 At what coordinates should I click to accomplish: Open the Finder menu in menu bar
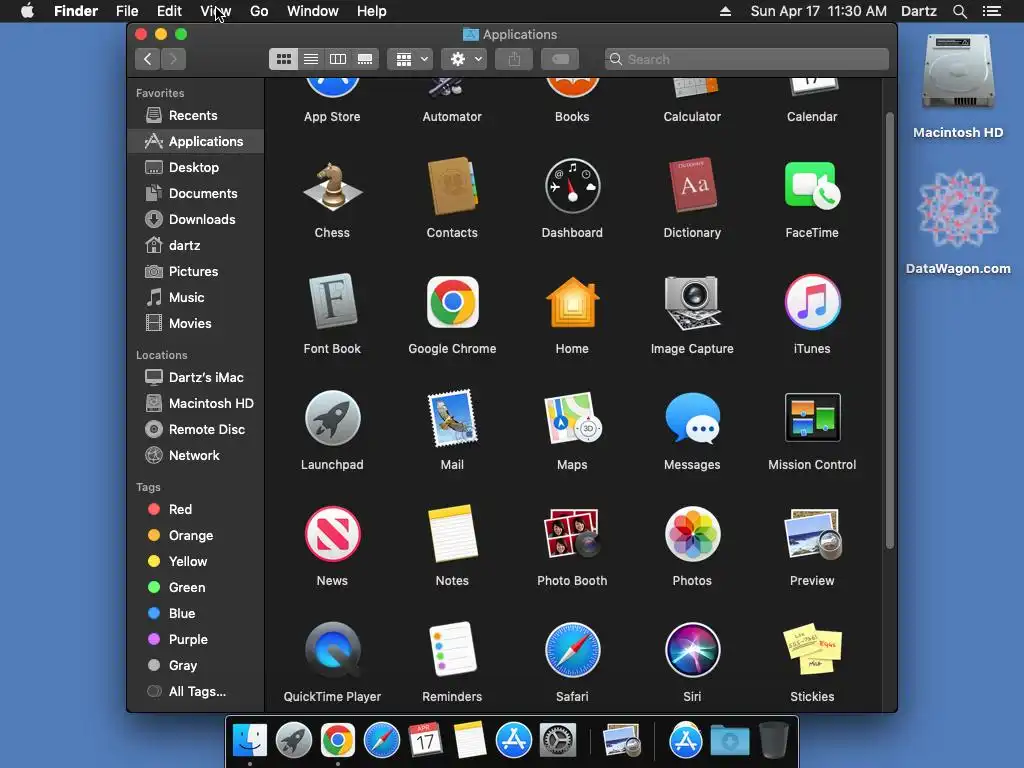(x=76, y=11)
